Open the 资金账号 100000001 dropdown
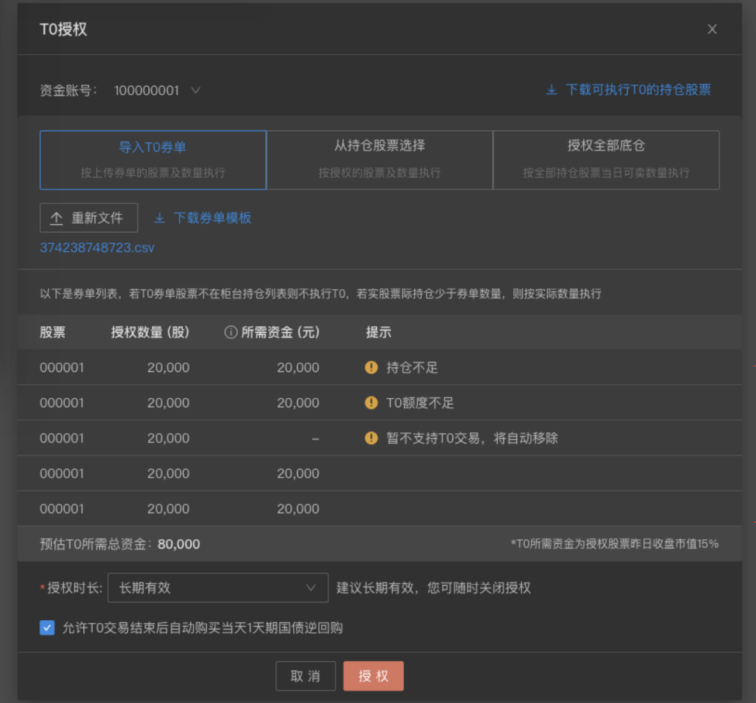756x703 pixels. (157, 91)
